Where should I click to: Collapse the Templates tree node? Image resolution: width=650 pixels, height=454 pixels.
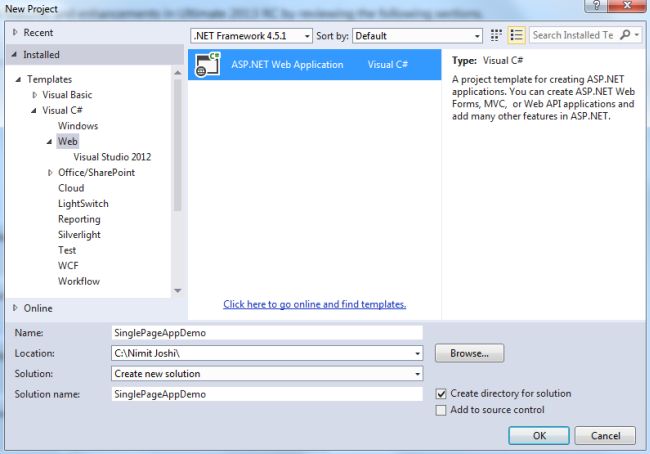[x=18, y=79]
